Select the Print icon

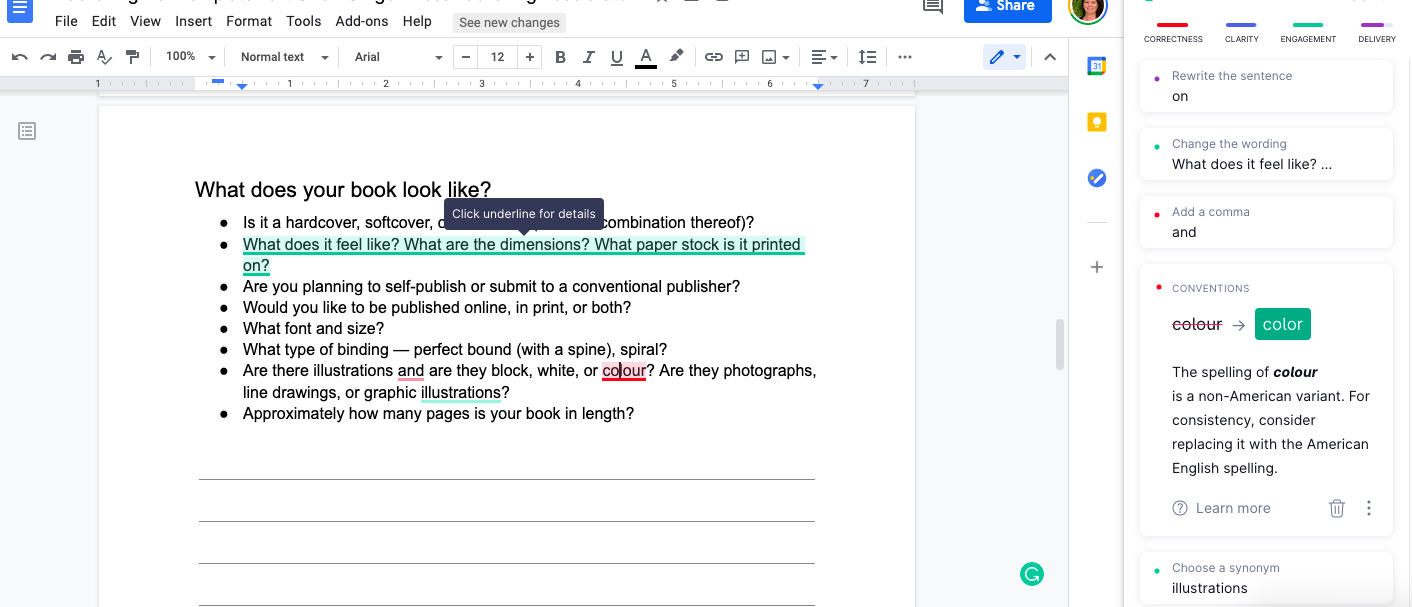click(76, 56)
